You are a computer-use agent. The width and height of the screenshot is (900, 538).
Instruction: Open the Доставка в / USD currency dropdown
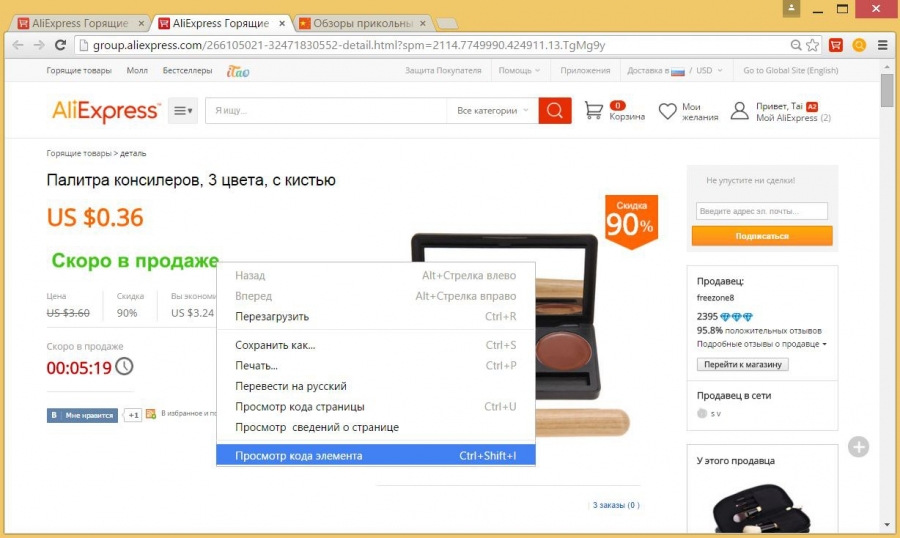[674, 71]
